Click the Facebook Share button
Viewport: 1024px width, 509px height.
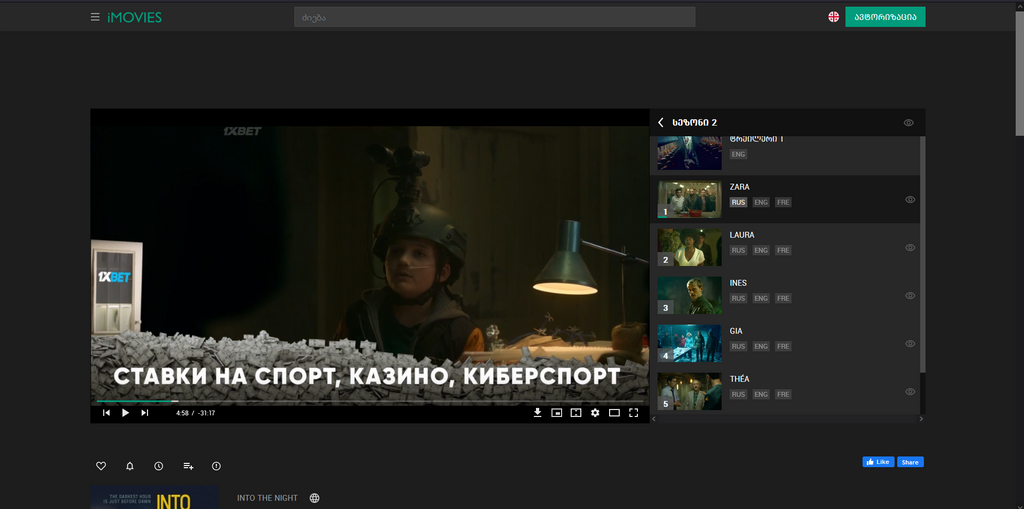point(910,462)
